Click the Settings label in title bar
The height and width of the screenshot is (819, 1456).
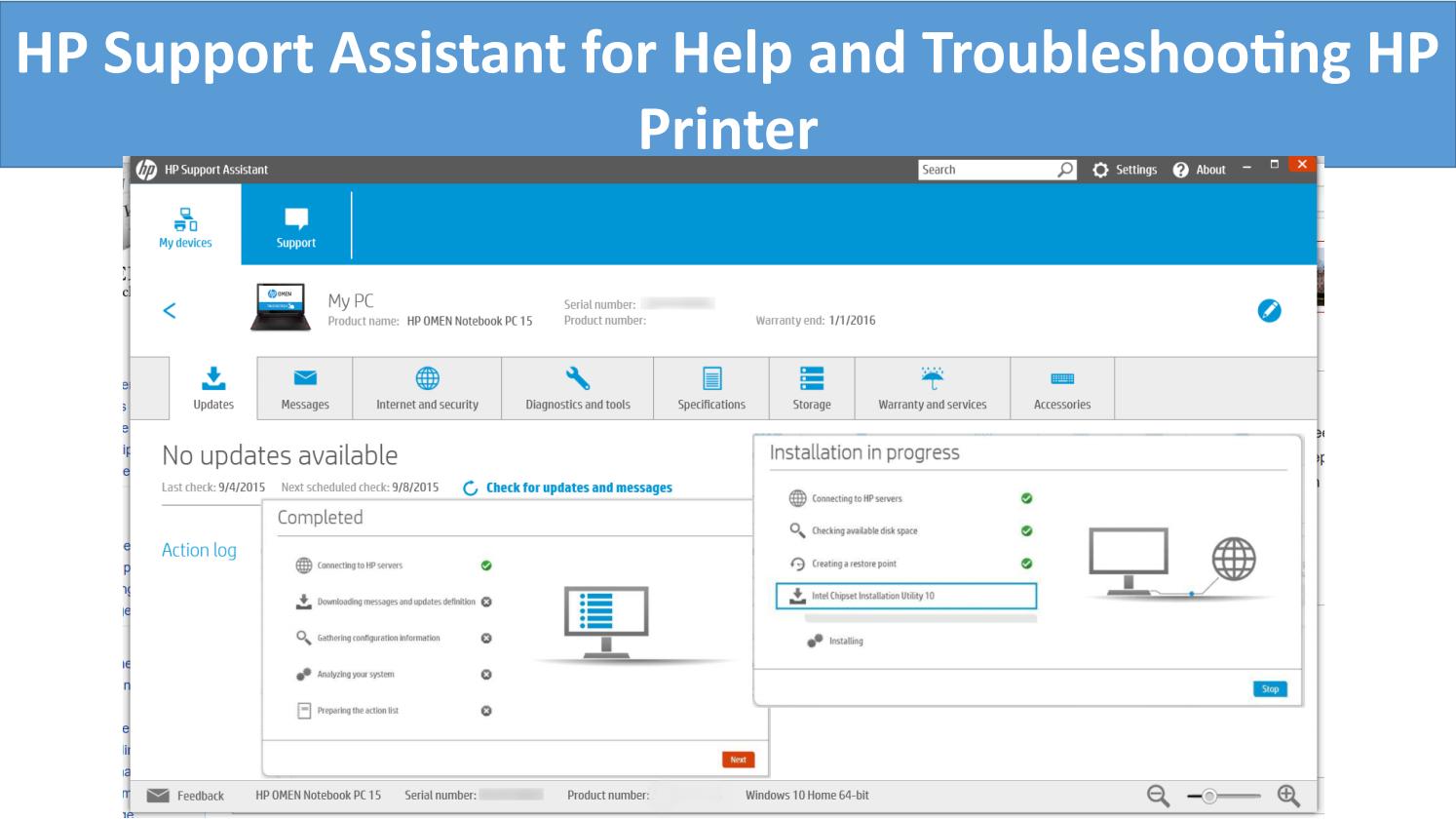[1136, 170]
